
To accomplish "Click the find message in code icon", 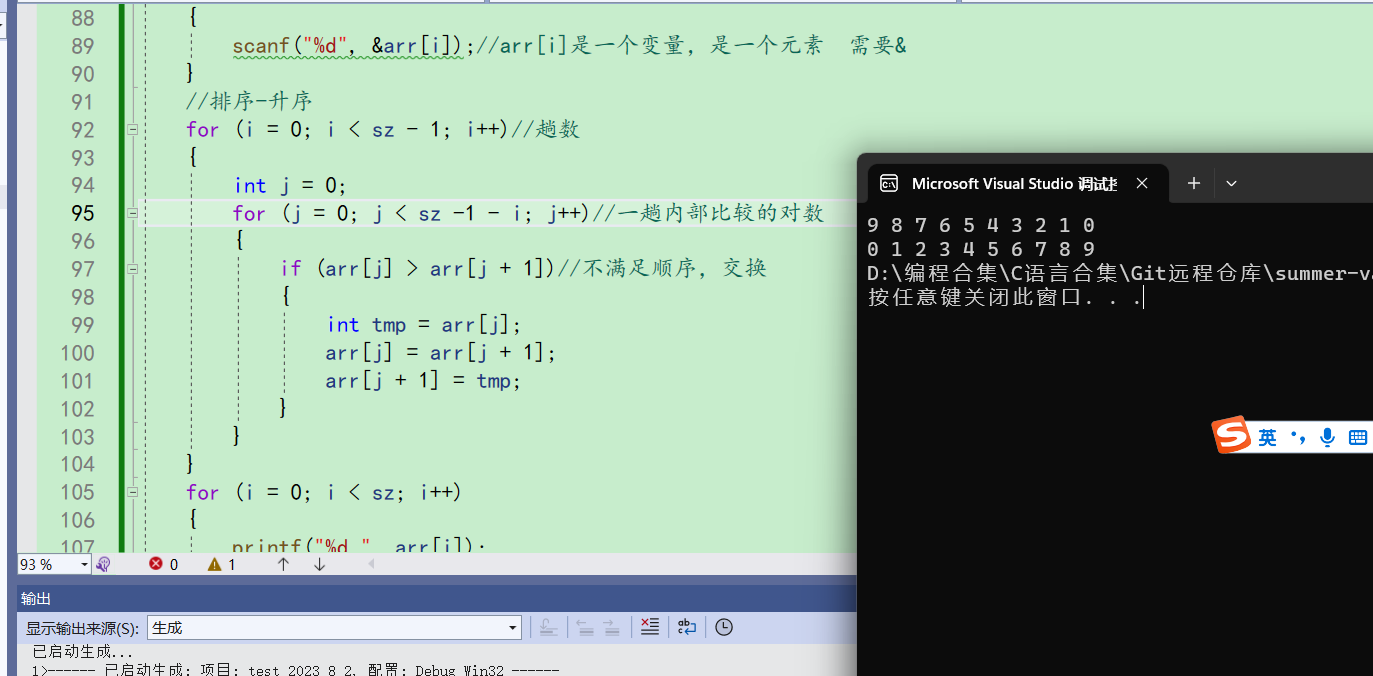I will [x=548, y=628].
